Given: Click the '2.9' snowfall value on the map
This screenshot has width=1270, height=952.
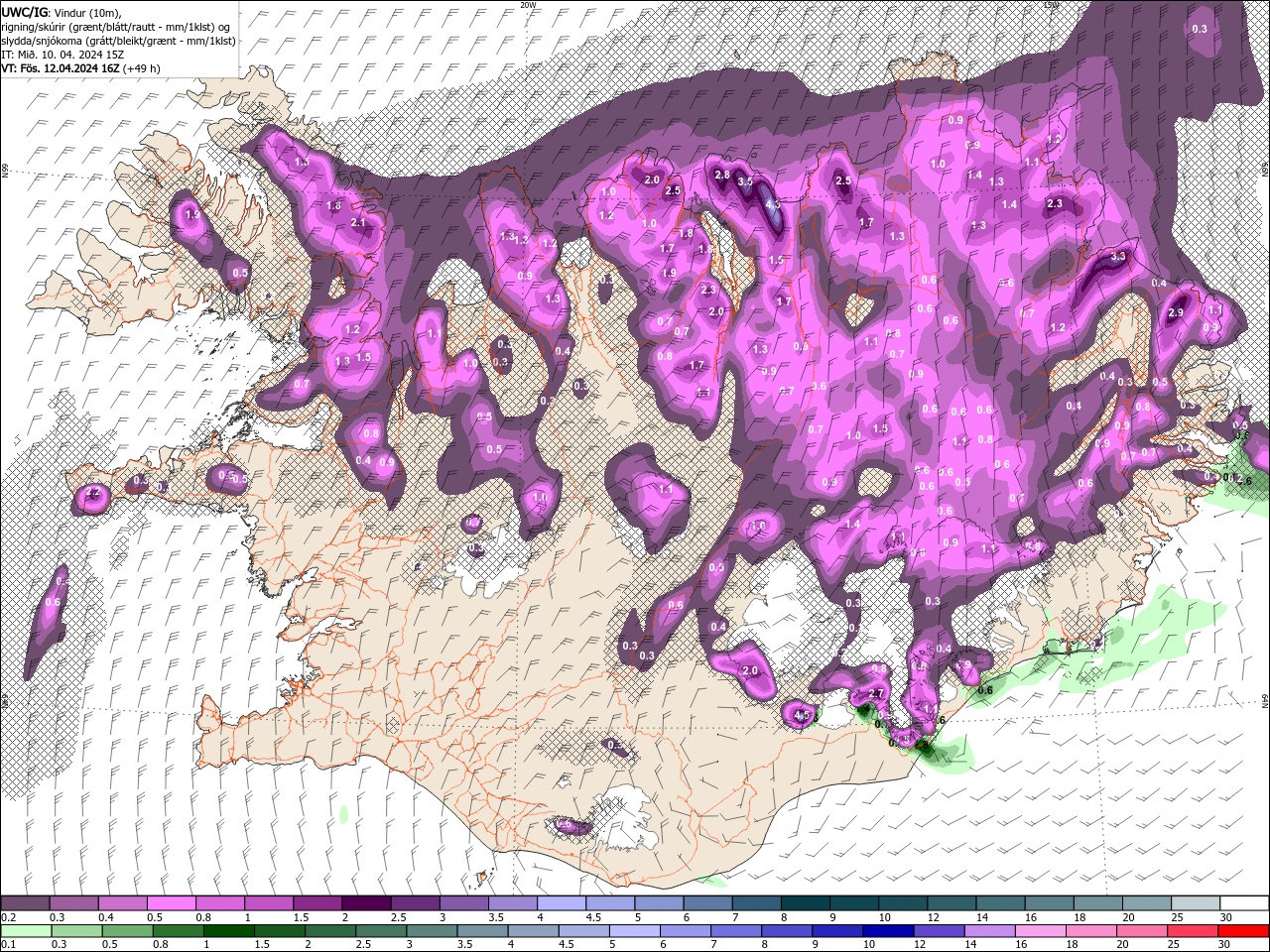Looking at the screenshot, I should (1177, 312).
